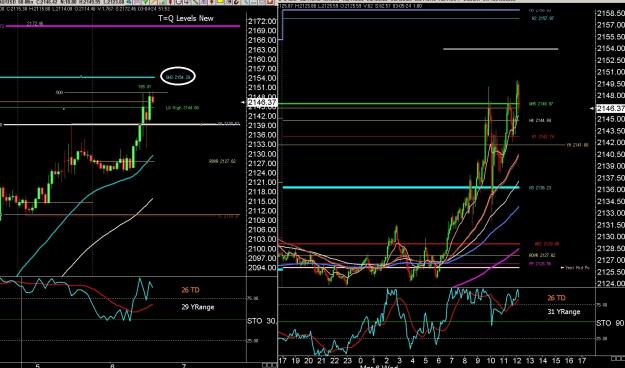Click the highlighted 2146.37 price on right chart axis
The image size is (625, 368).
pos(610,108)
